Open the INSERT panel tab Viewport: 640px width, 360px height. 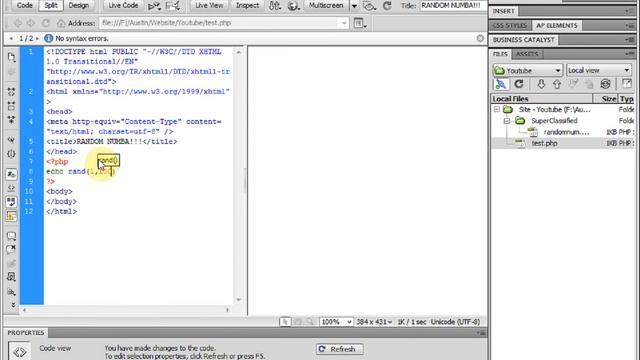(x=504, y=11)
